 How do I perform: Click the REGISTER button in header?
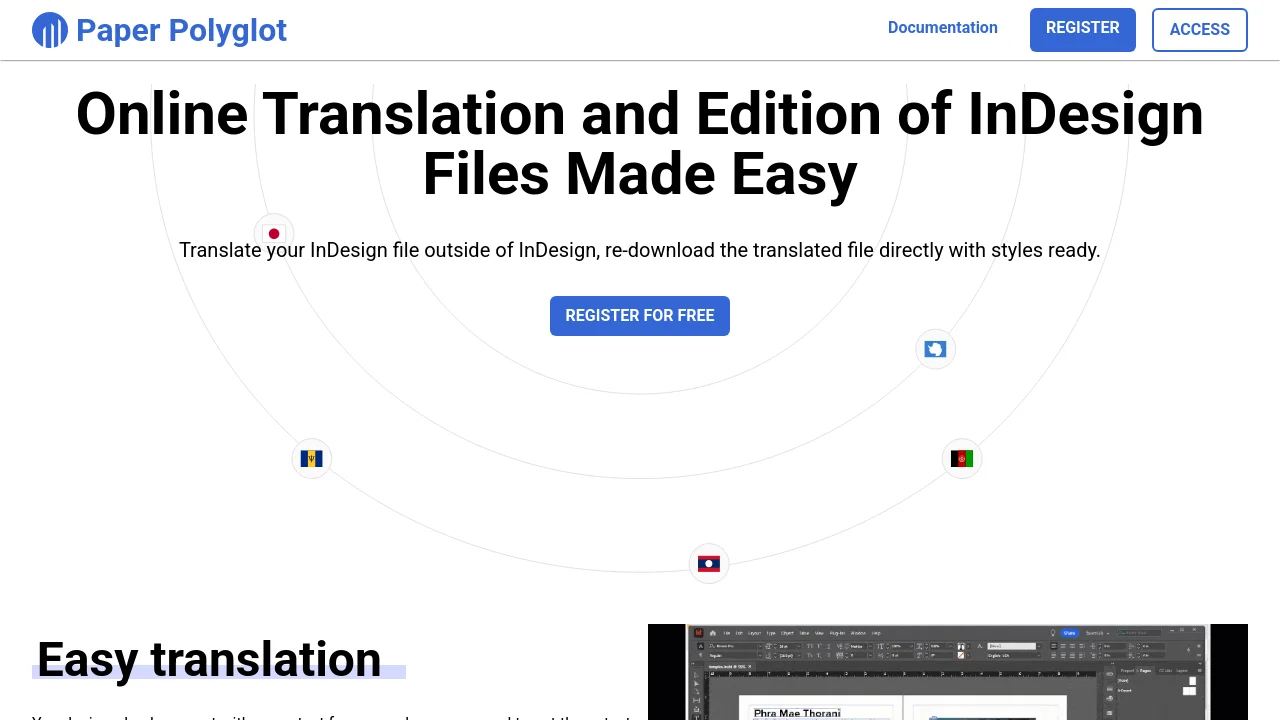point(1083,29)
